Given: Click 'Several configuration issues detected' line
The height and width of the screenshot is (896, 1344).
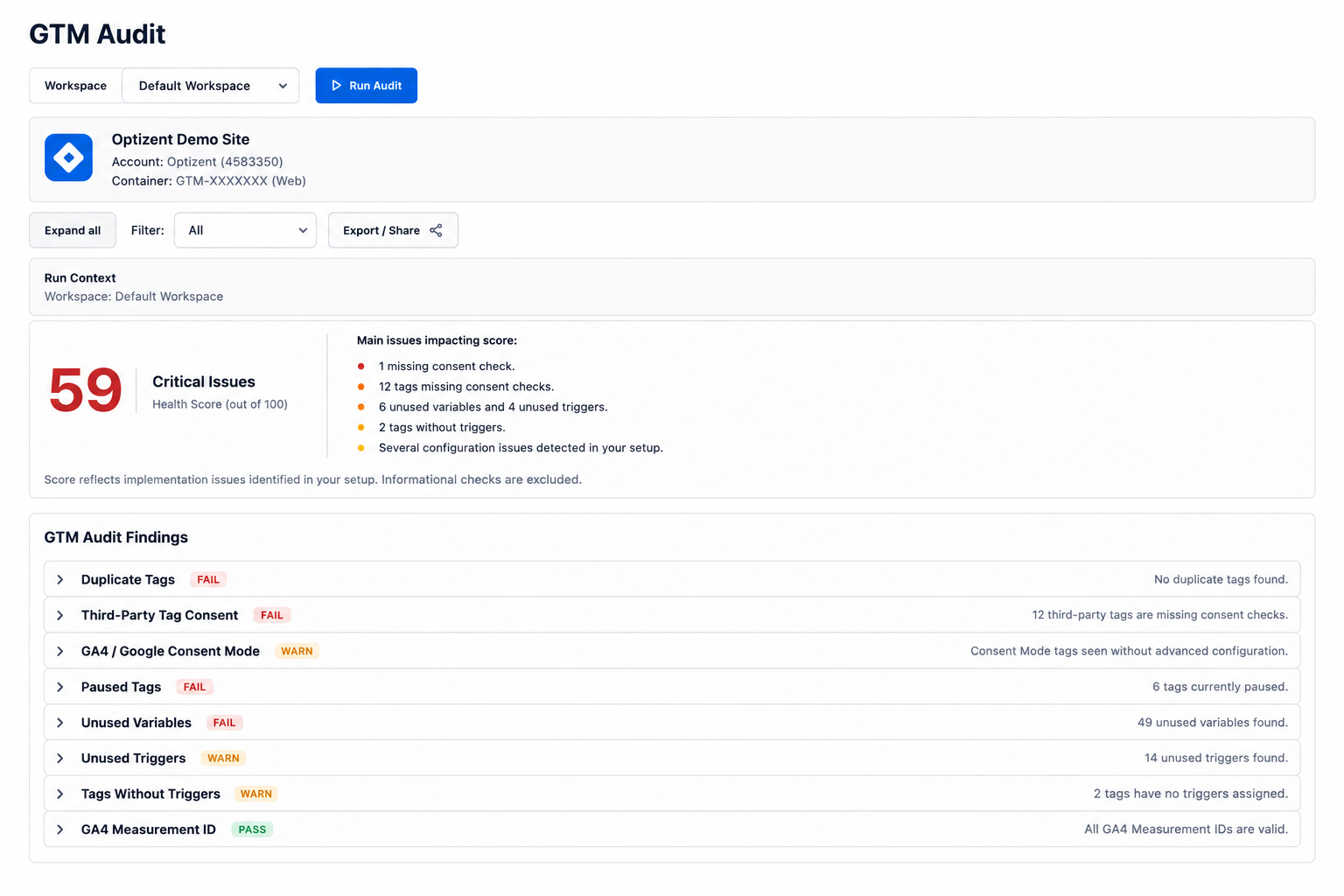Looking at the screenshot, I should click(x=521, y=448).
